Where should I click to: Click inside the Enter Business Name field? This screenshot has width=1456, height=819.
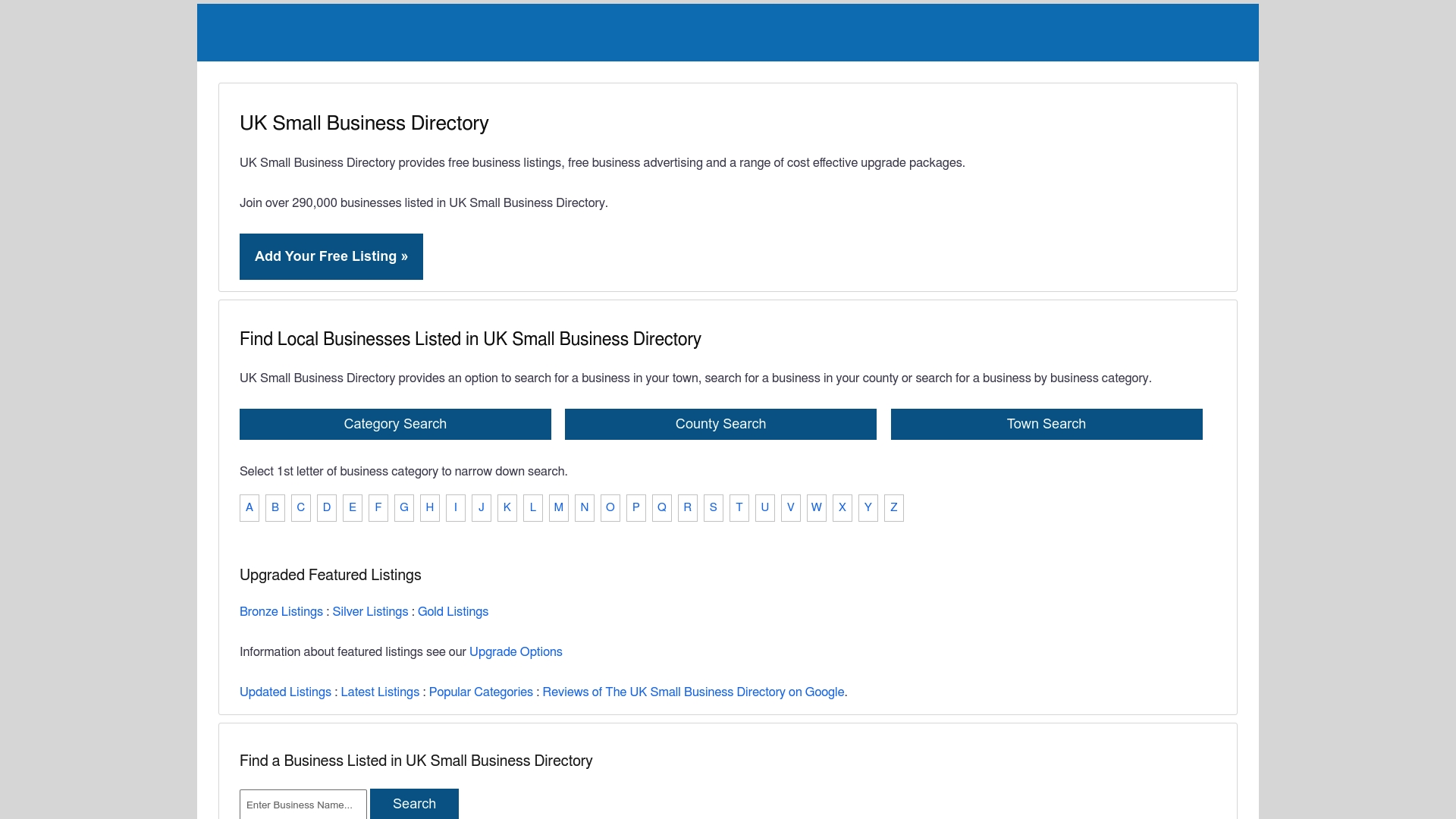pos(302,804)
